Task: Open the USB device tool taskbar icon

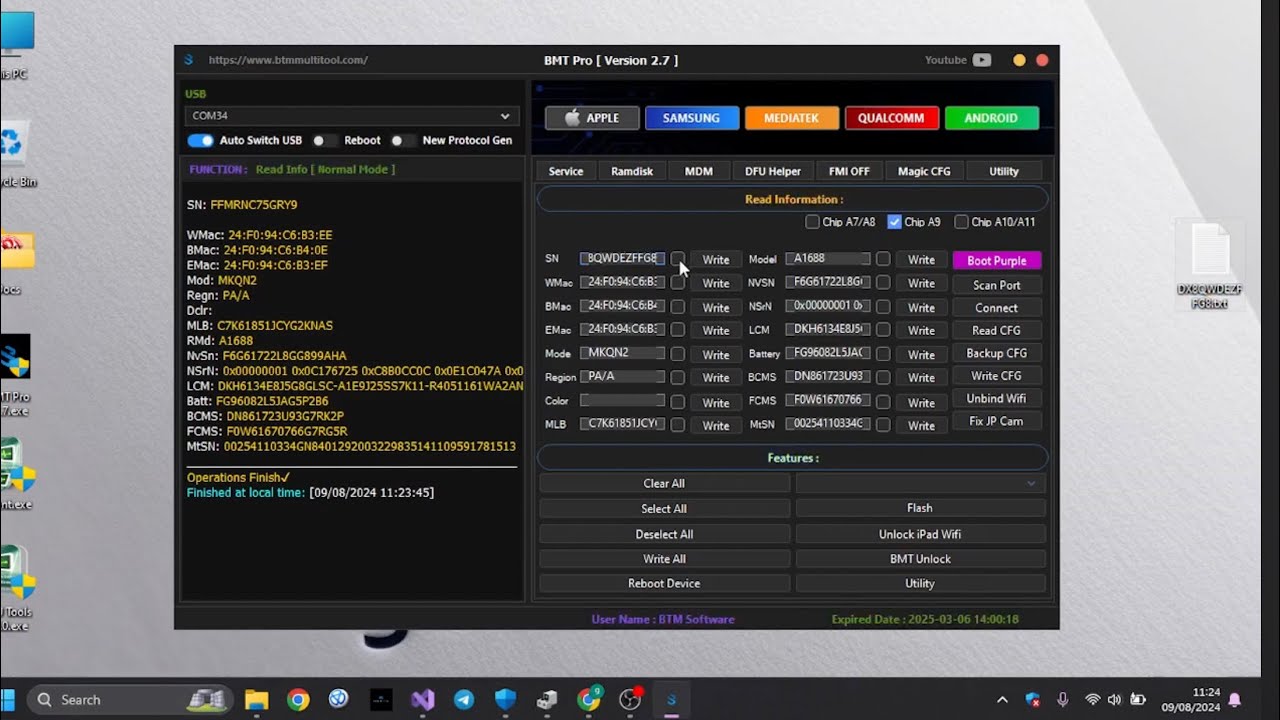Action: pyautogui.click(x=547, y=699)
